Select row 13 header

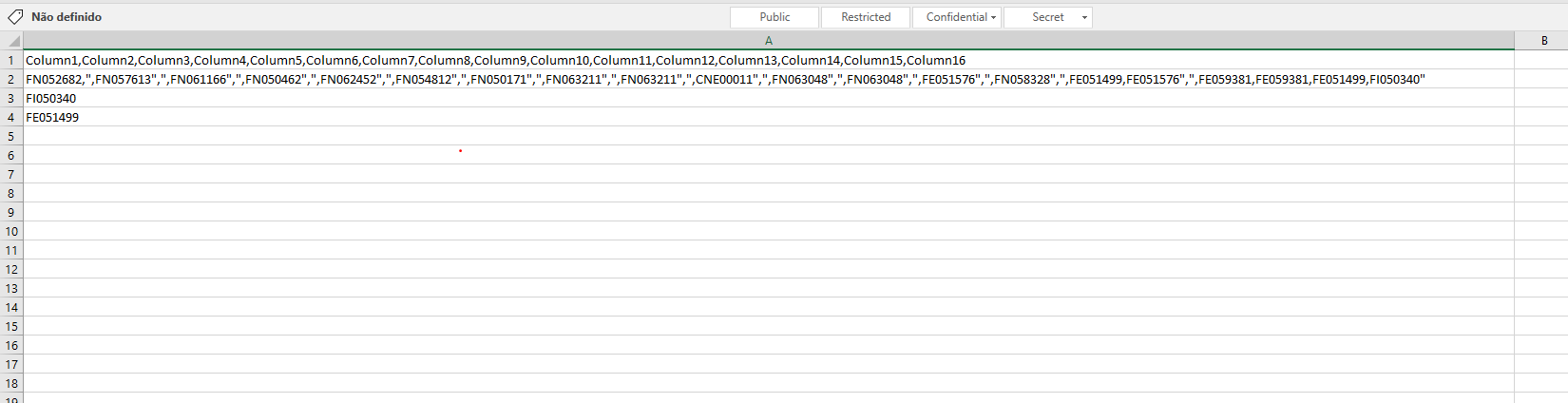pos(11,288)
